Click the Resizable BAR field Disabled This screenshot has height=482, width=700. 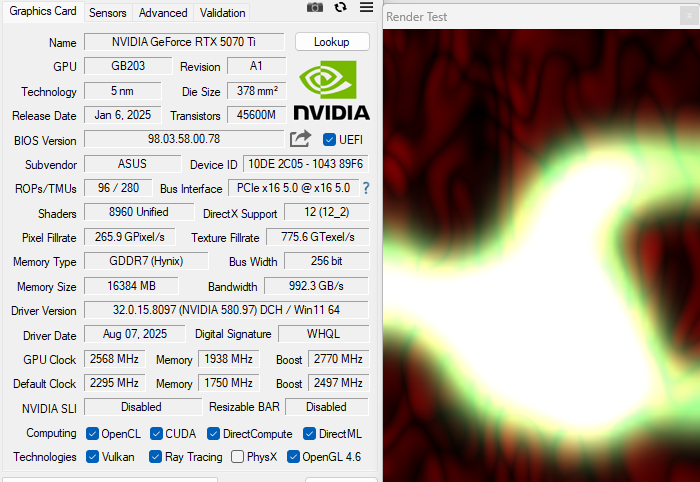(327, 407)
